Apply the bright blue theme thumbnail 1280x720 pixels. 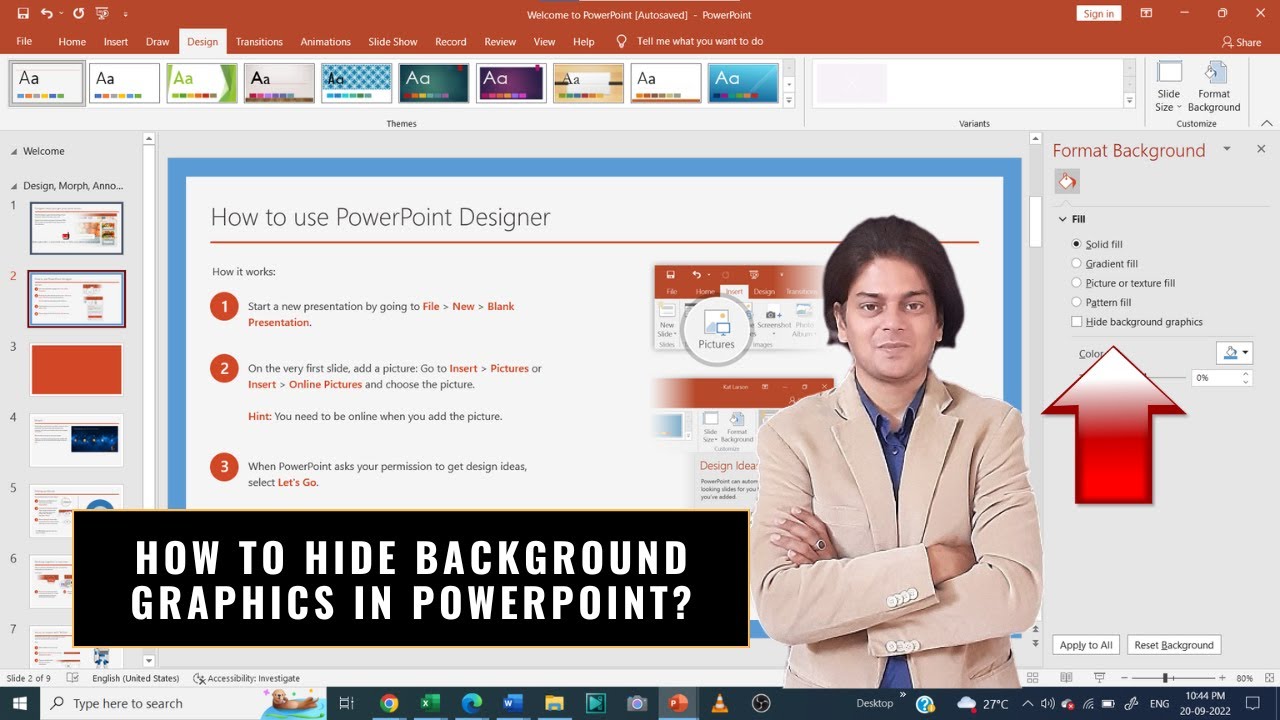tap(743, 83)
